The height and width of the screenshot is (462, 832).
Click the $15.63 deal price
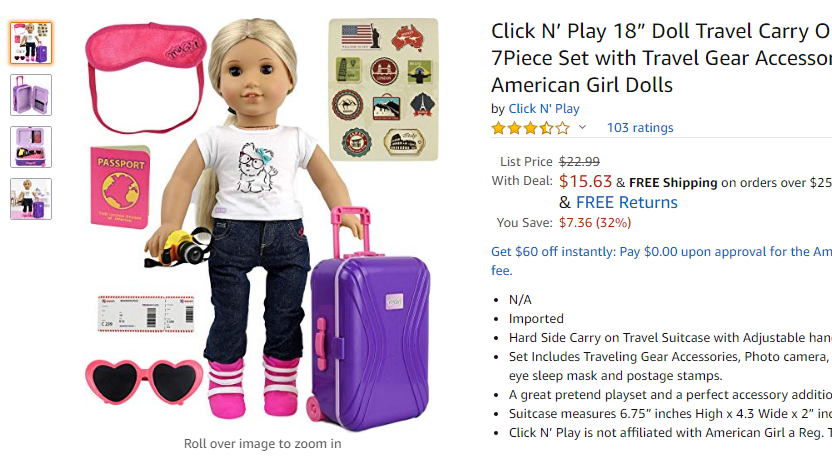tap(585, 181)
